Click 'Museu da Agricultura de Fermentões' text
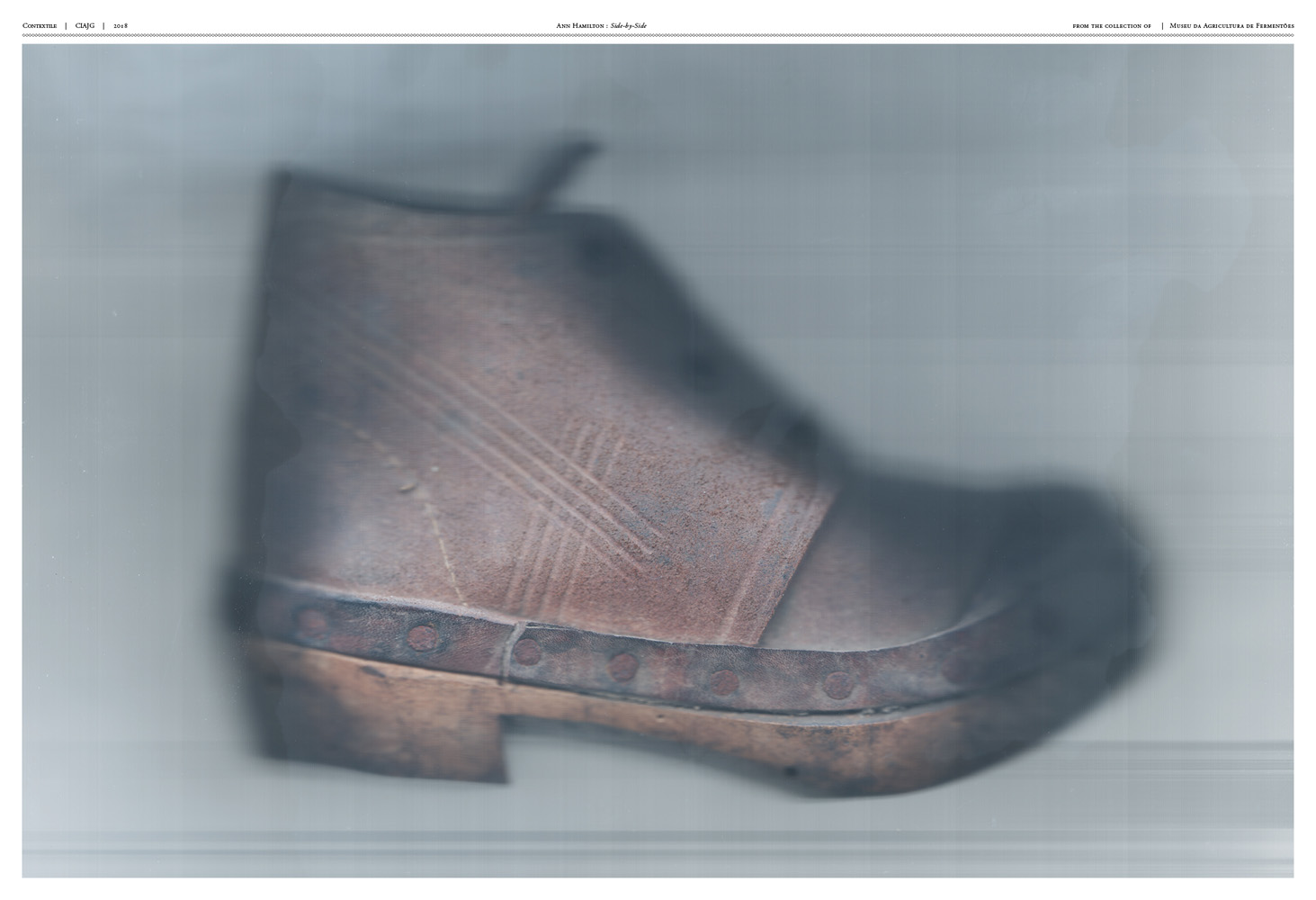This screenshot has height=900, width=1316. coord(1231,26)
